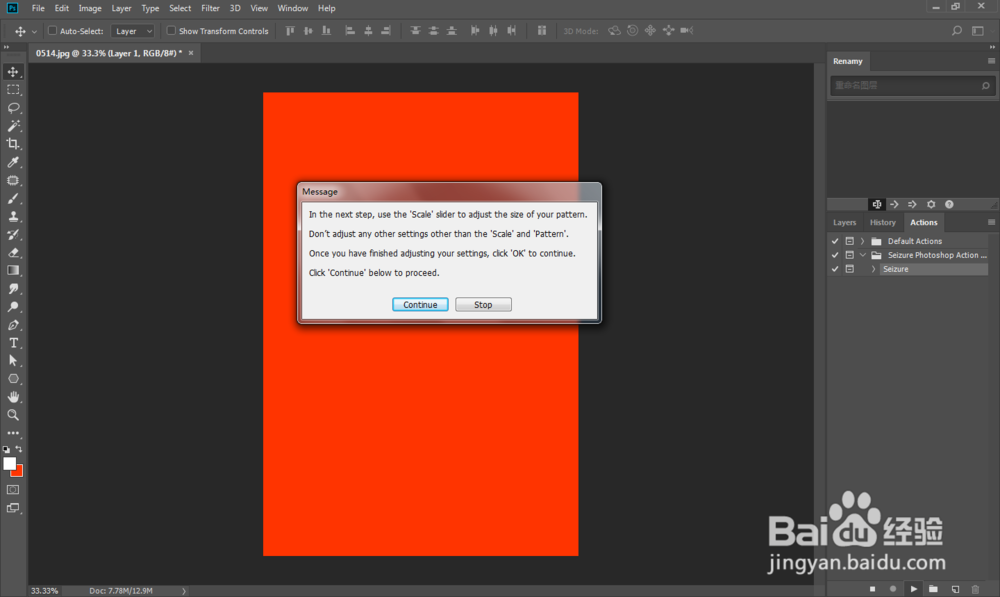1000x597 pixels.
Task: Click the Search icon in options bar
Action: pyautogui.click(x=957, y=31)
